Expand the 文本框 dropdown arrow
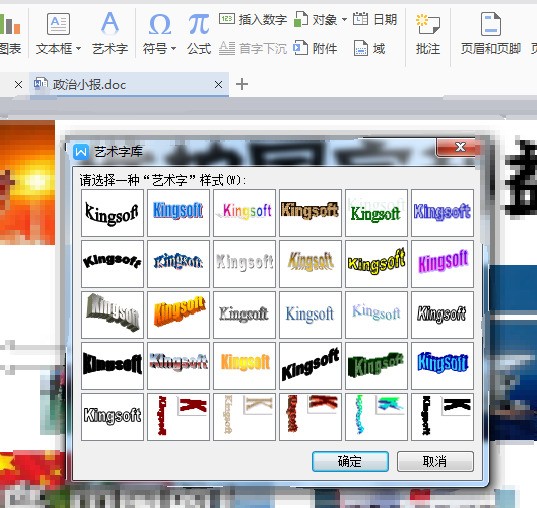Viewport: 537px width, 508px height. pyautogui.click(x=78, y=49)
